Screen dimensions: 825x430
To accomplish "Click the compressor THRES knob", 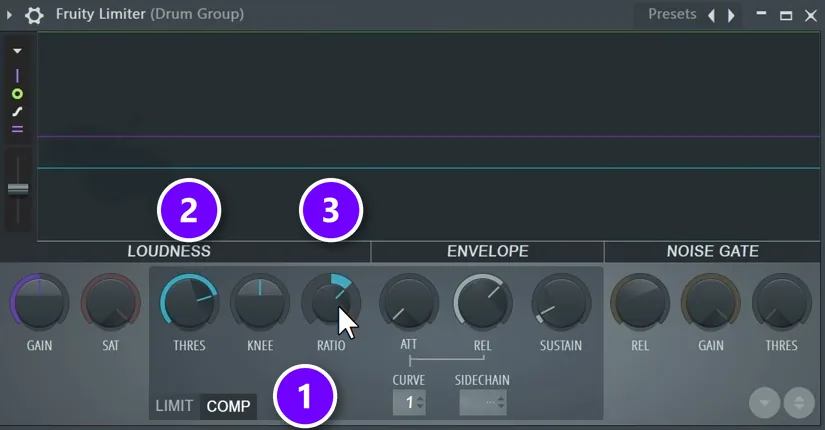I will pyautogui.click(x=189, y=303).
